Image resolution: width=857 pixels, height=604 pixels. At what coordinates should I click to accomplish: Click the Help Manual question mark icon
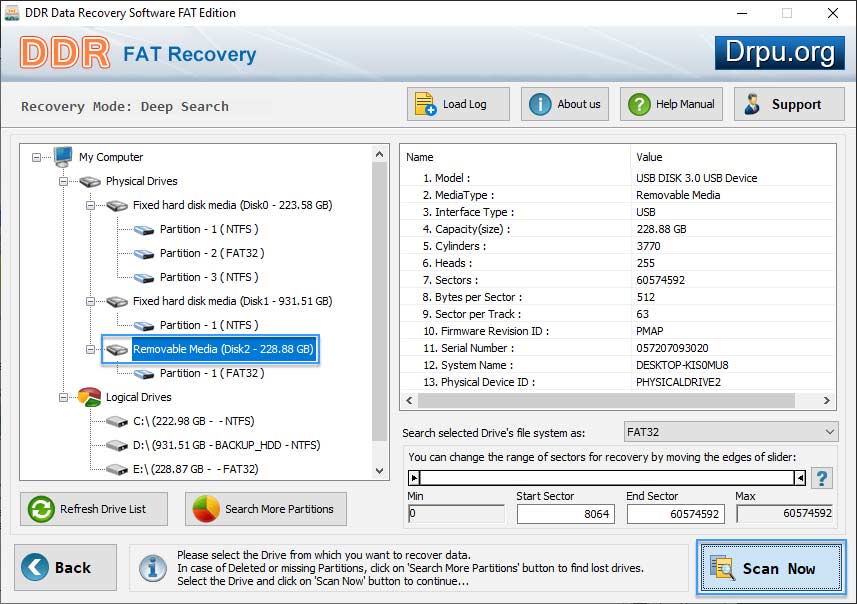[x=639, y=104]
